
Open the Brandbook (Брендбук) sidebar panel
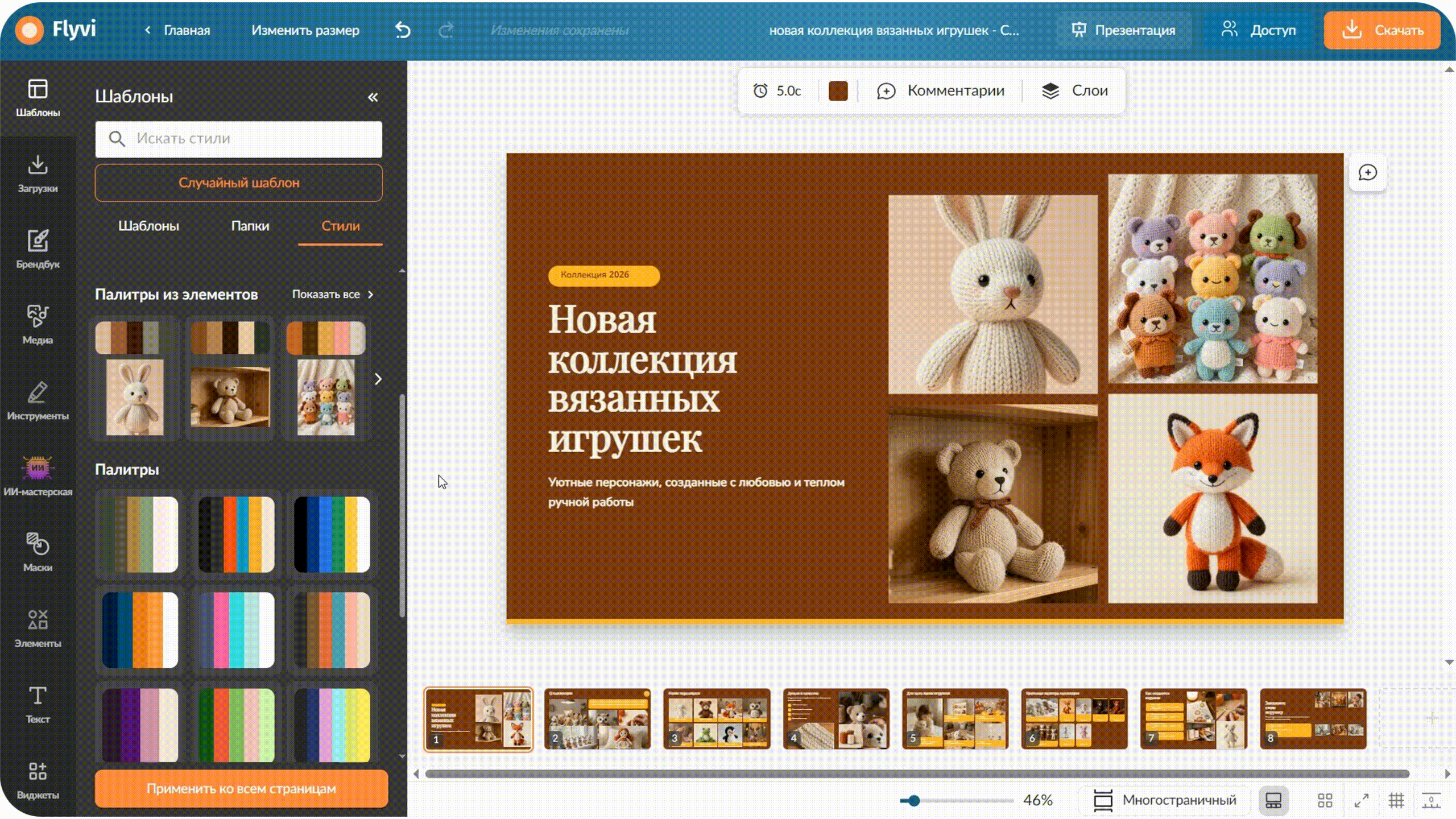click(x=38, y=249)
